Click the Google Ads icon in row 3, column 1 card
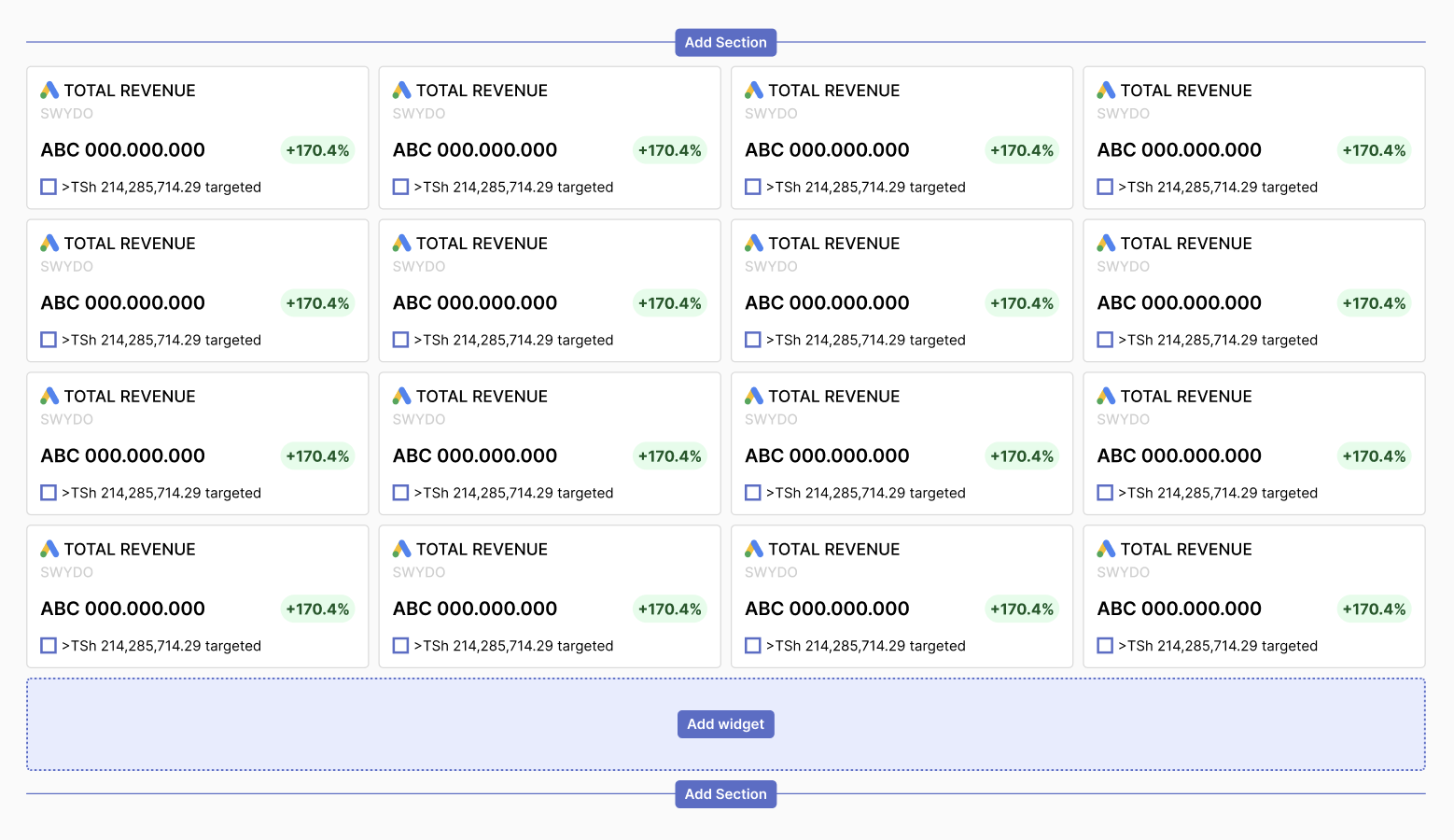The image size is (1454, 840). 49,397
